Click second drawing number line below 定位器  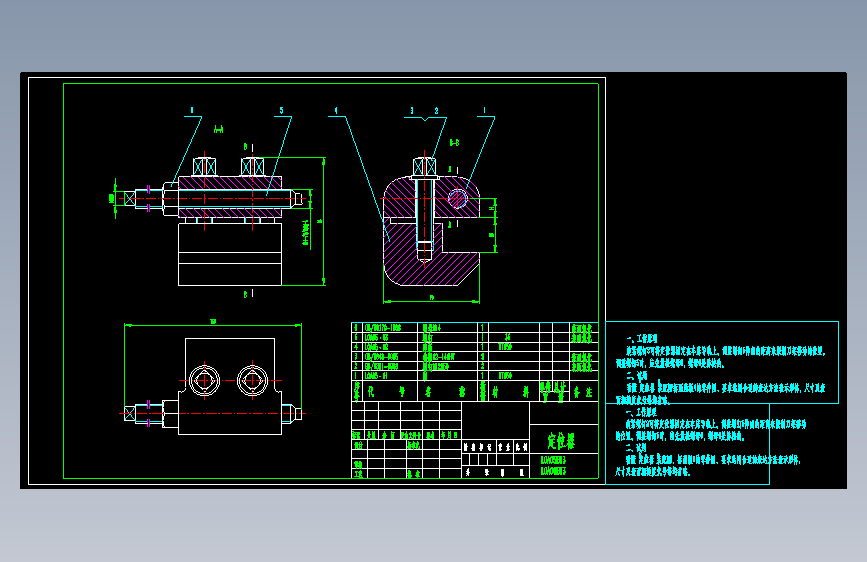(x=553, y=471)
